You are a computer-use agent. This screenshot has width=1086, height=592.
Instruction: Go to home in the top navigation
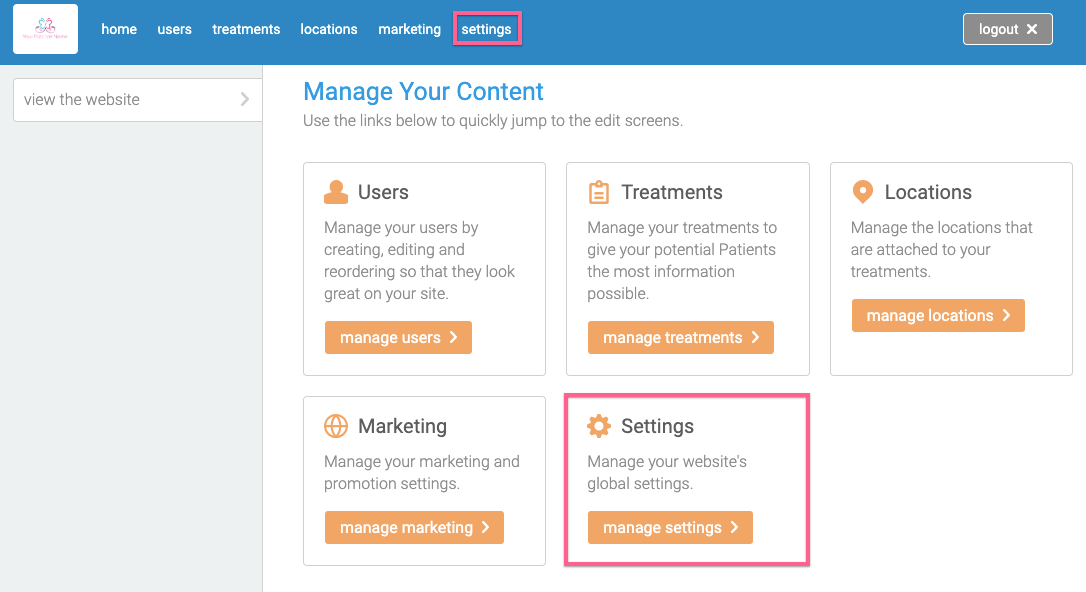point(119,29)
